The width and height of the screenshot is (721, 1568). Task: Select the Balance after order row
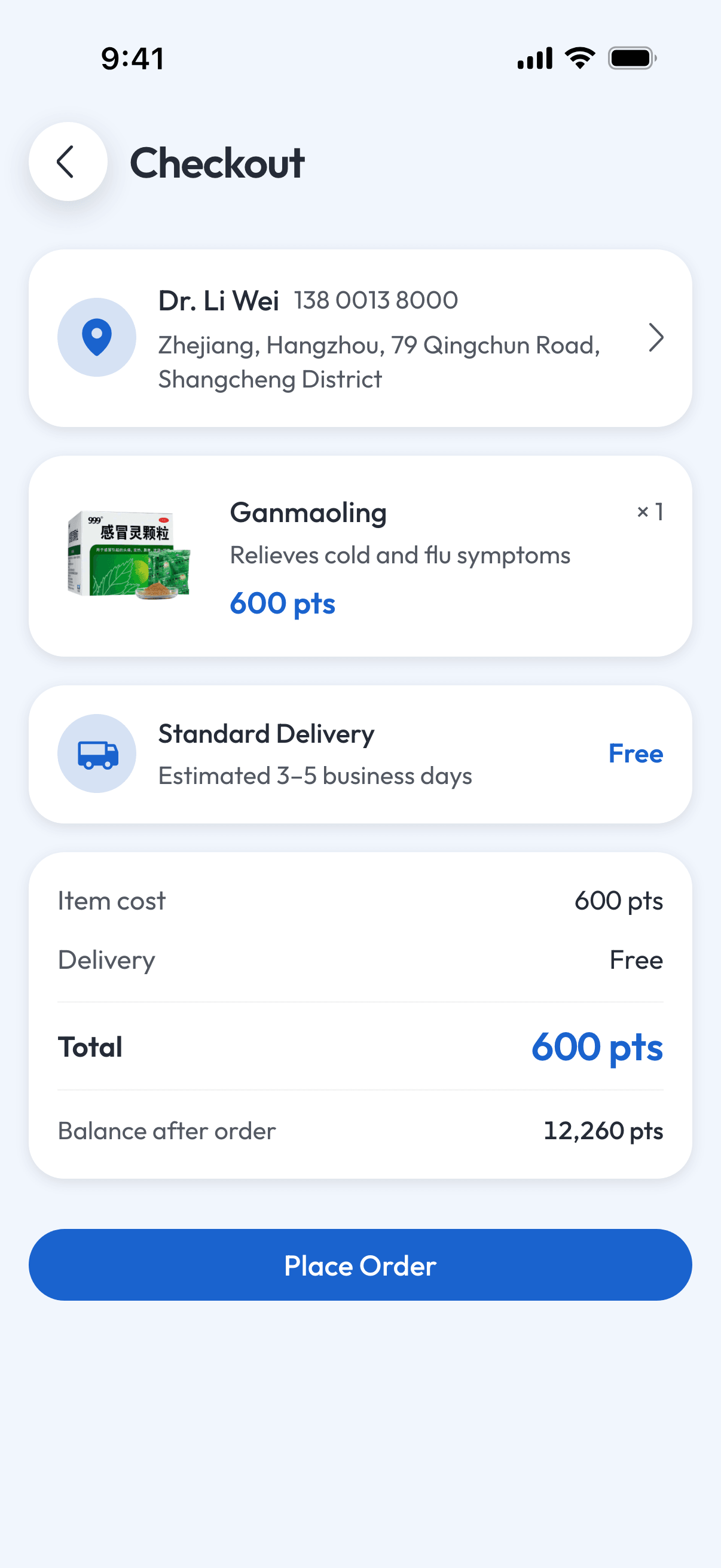360,1131
